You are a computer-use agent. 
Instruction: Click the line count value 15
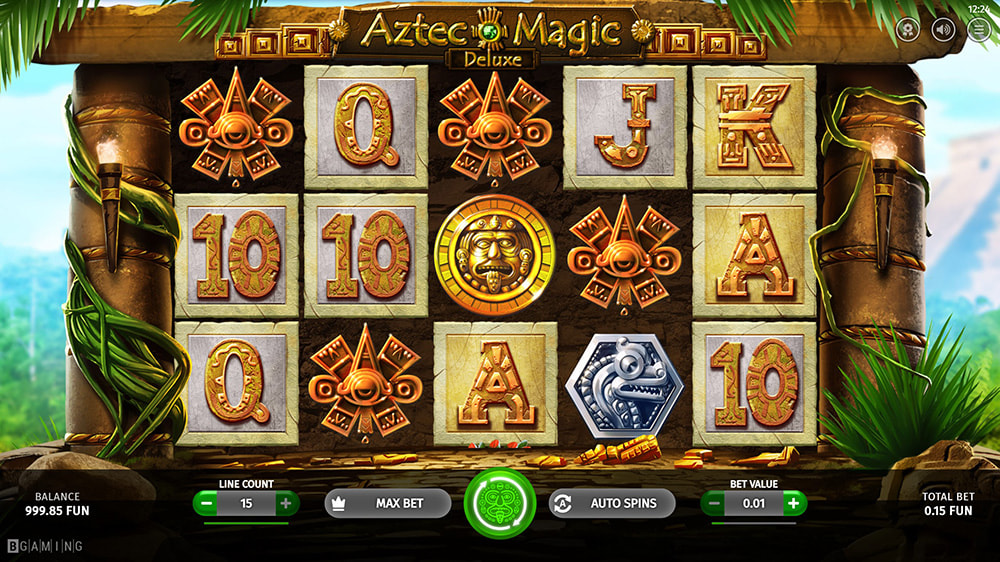pos(246,503)
